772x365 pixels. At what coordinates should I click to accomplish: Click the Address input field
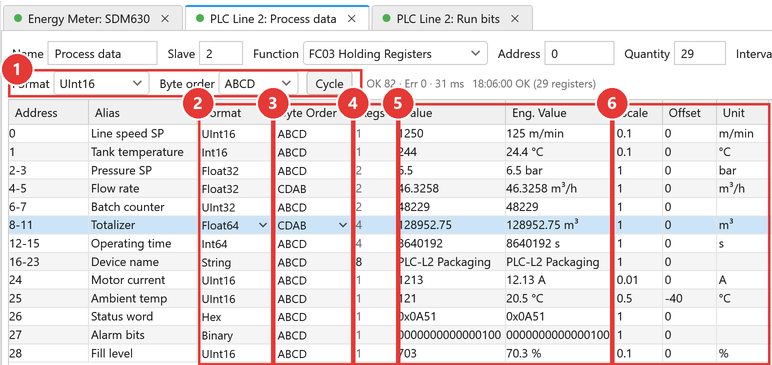[579, 54]
